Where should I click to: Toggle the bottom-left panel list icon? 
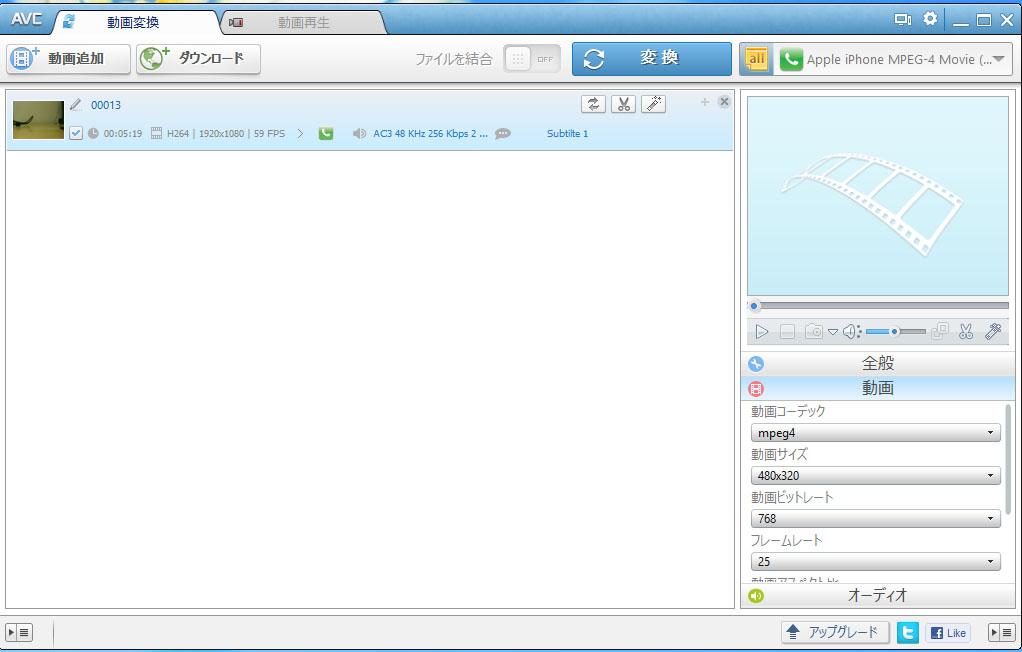19,632
